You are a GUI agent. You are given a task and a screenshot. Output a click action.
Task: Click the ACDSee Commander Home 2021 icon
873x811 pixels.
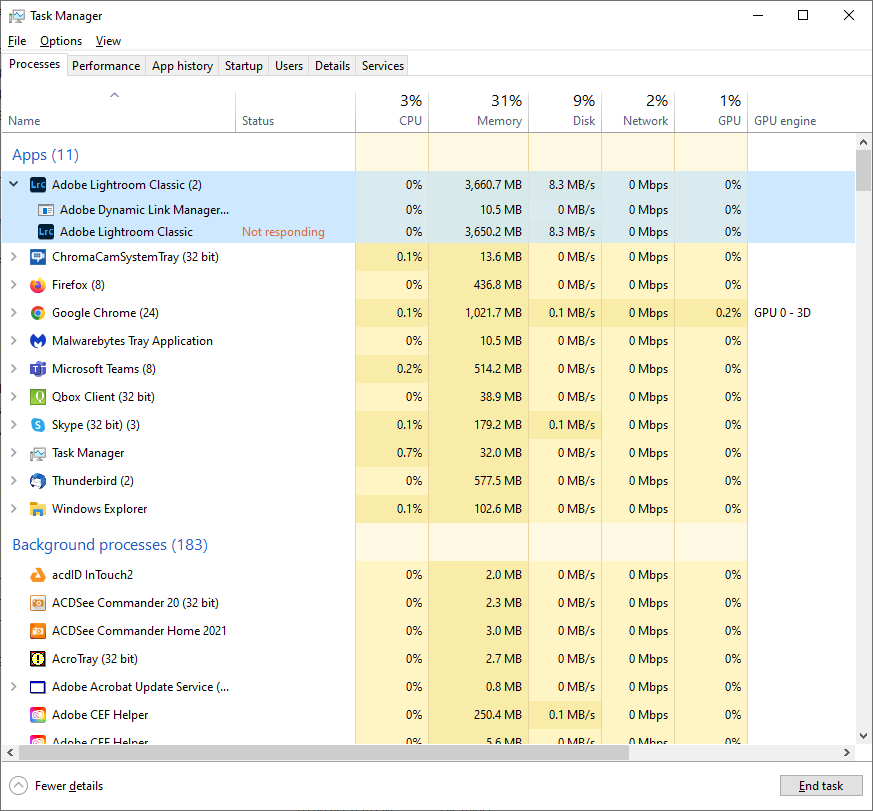pyautogui.click(x=38, y=631)
